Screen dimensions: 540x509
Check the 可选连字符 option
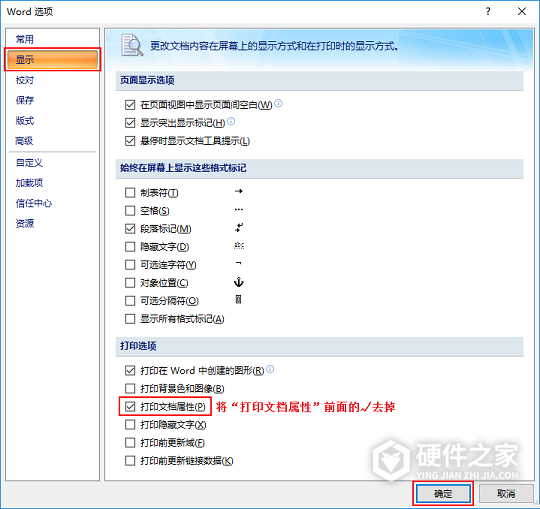coord(130,265)
